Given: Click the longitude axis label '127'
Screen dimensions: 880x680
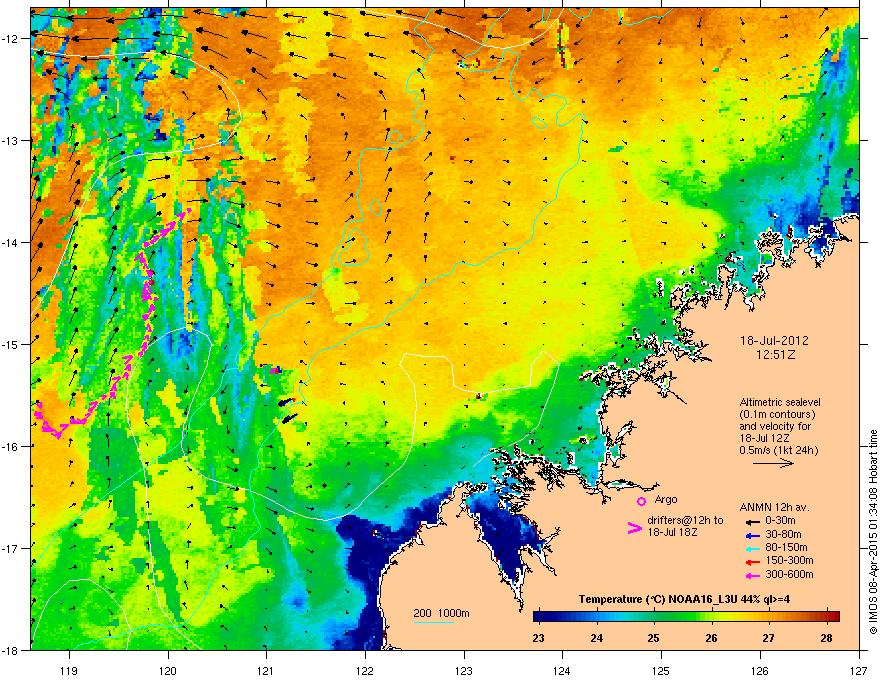Looking at the screenshot, I should pyautogui.click(x=859, y=670).
